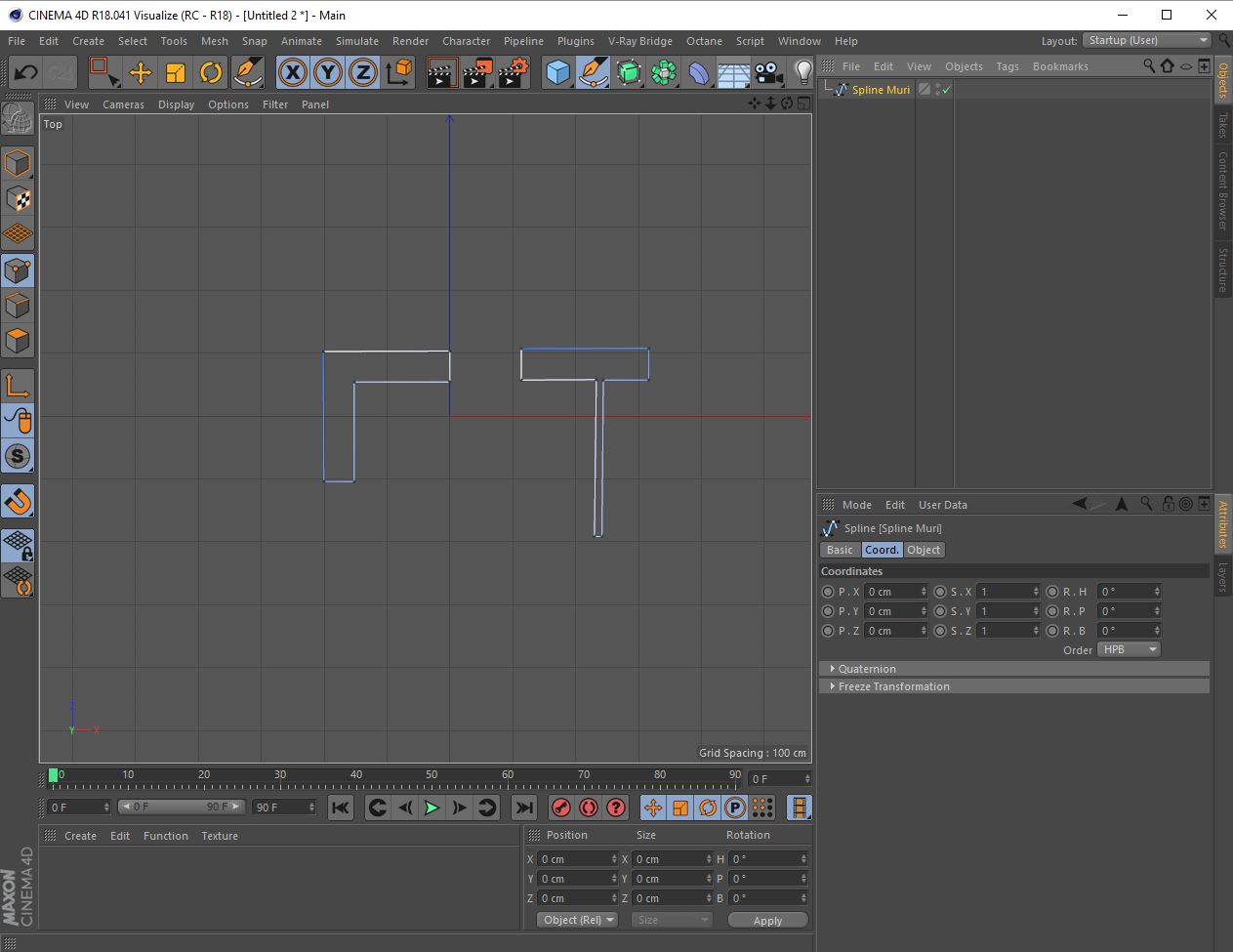The width and height of the screenshot is (1233, 952).
Task: Play the animation forward
Action: click(432, 807)
